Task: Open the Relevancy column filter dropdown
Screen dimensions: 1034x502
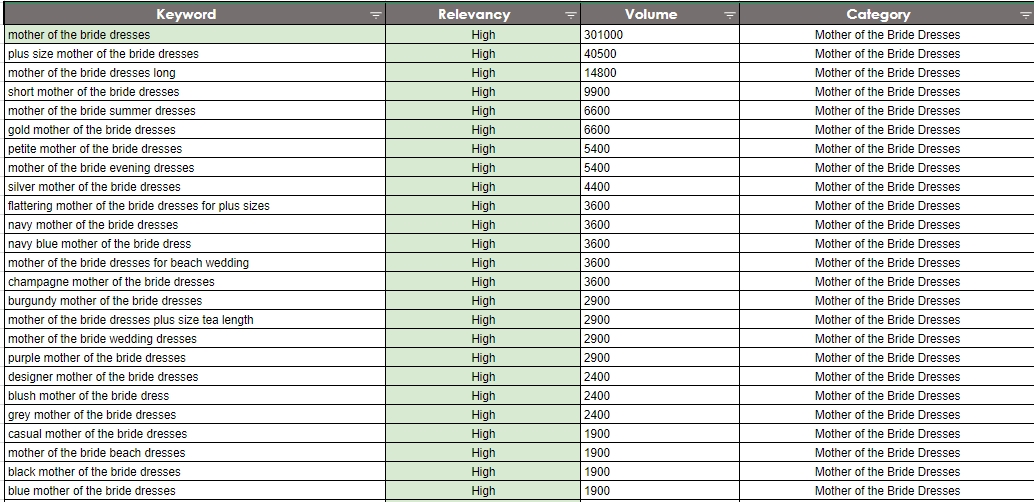Action: 571,15
